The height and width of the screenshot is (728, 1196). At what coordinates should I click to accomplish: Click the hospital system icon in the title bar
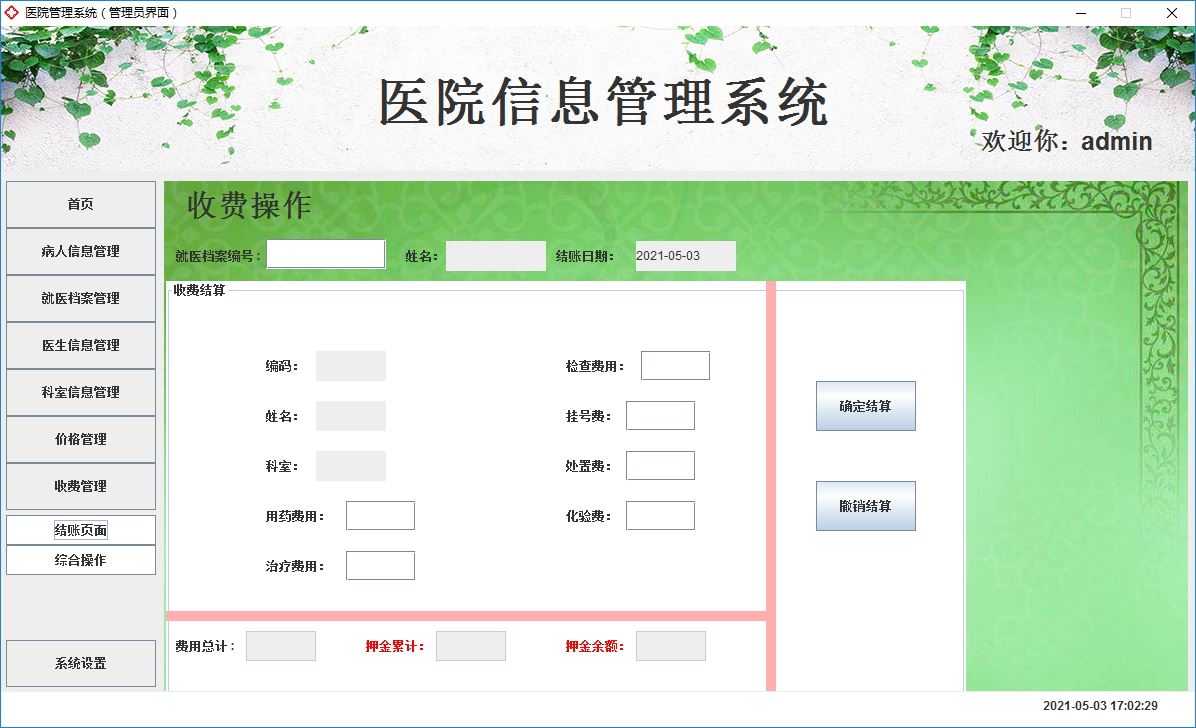tap(12, 13)
